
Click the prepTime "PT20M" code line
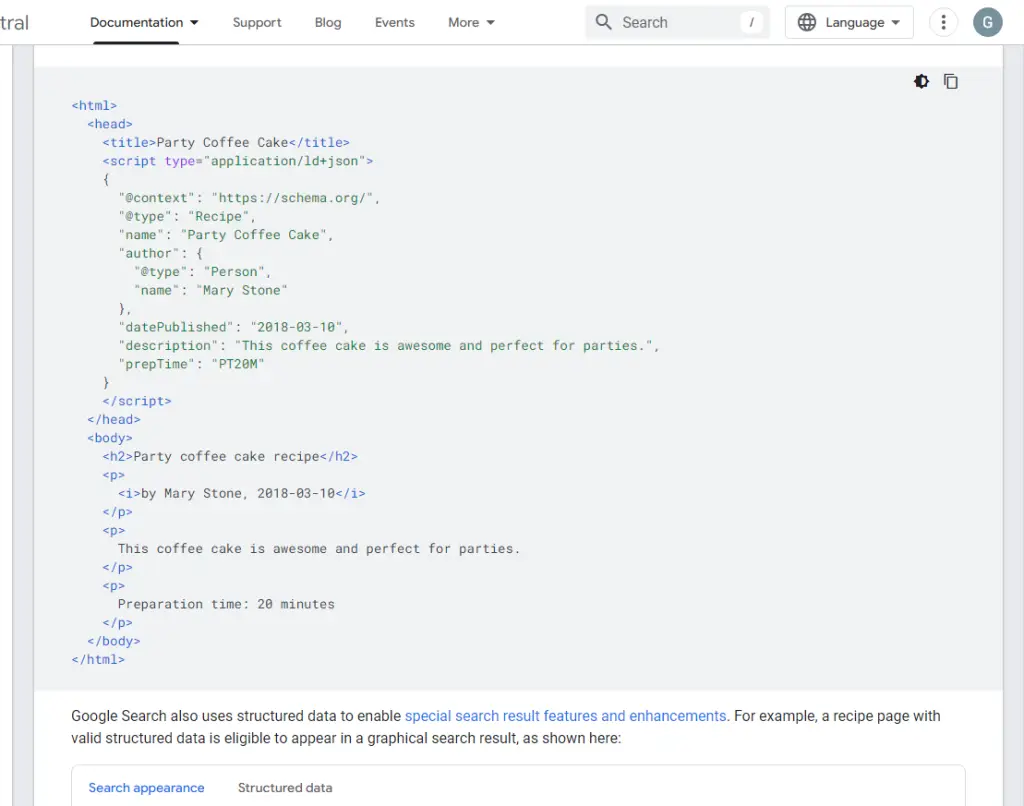(191, 364)
